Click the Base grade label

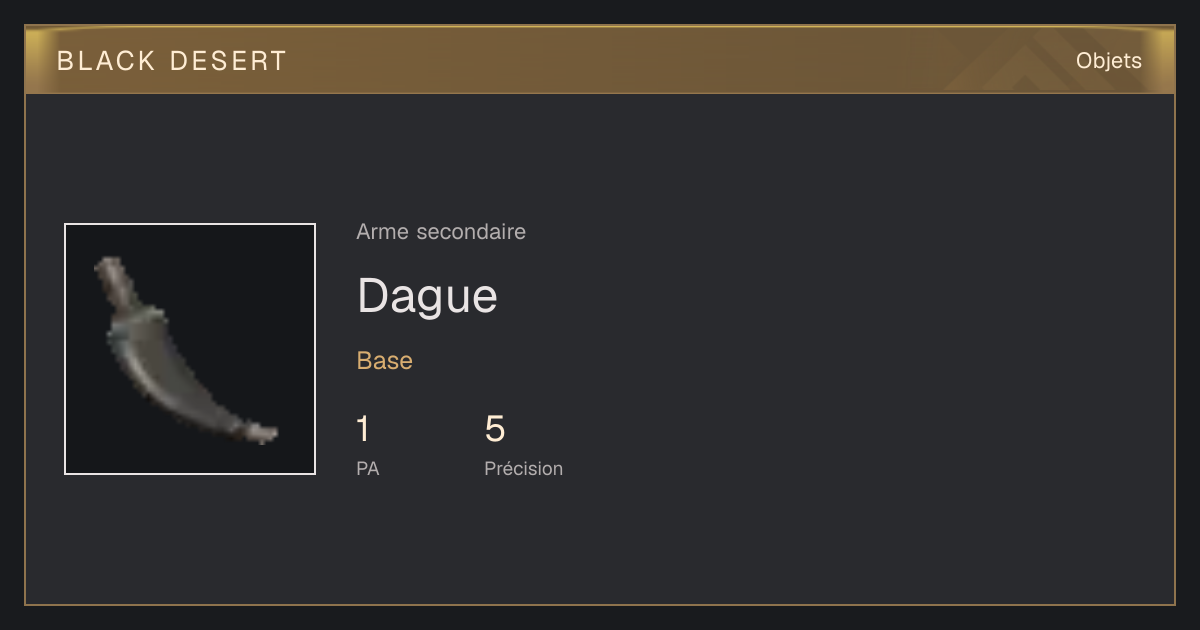pyautogui.click(x=385, y=361)
